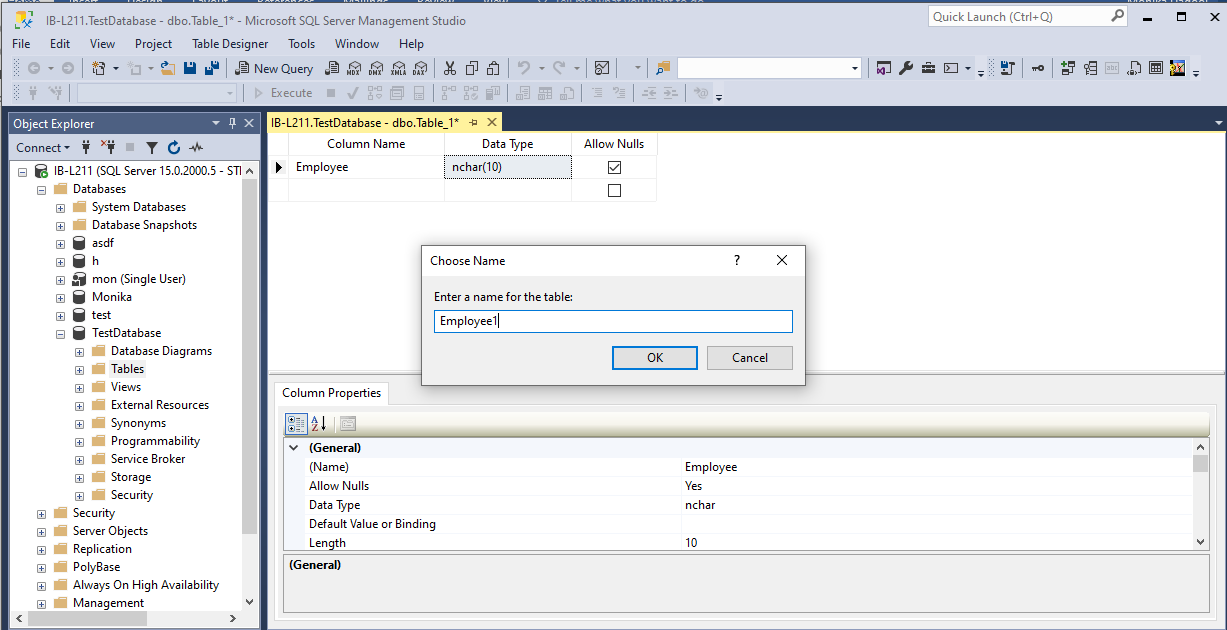1227x630 pixels.
Task: Expand the Database Diagrams node
Action: tap(79, 351)
